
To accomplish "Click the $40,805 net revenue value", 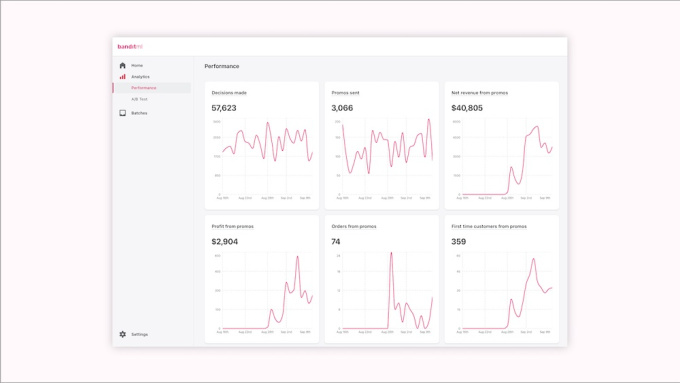I will point(467,108).
